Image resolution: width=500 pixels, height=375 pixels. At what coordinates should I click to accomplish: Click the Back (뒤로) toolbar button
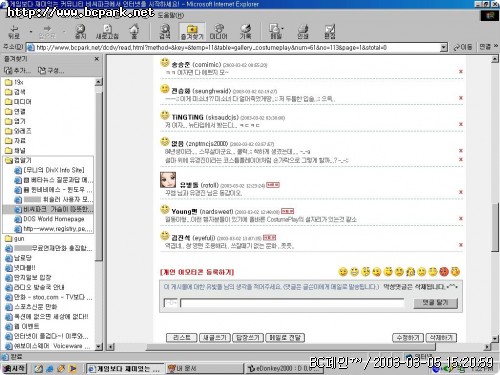point(14,32)
